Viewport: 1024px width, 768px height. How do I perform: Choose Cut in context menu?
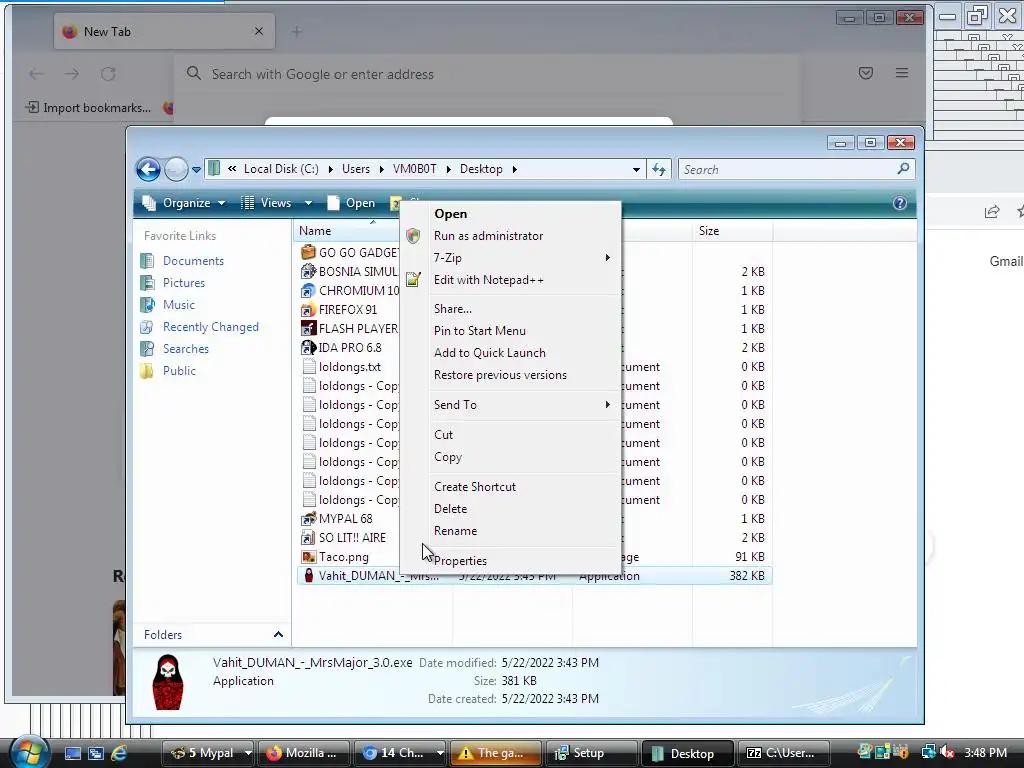coord(443,435)
